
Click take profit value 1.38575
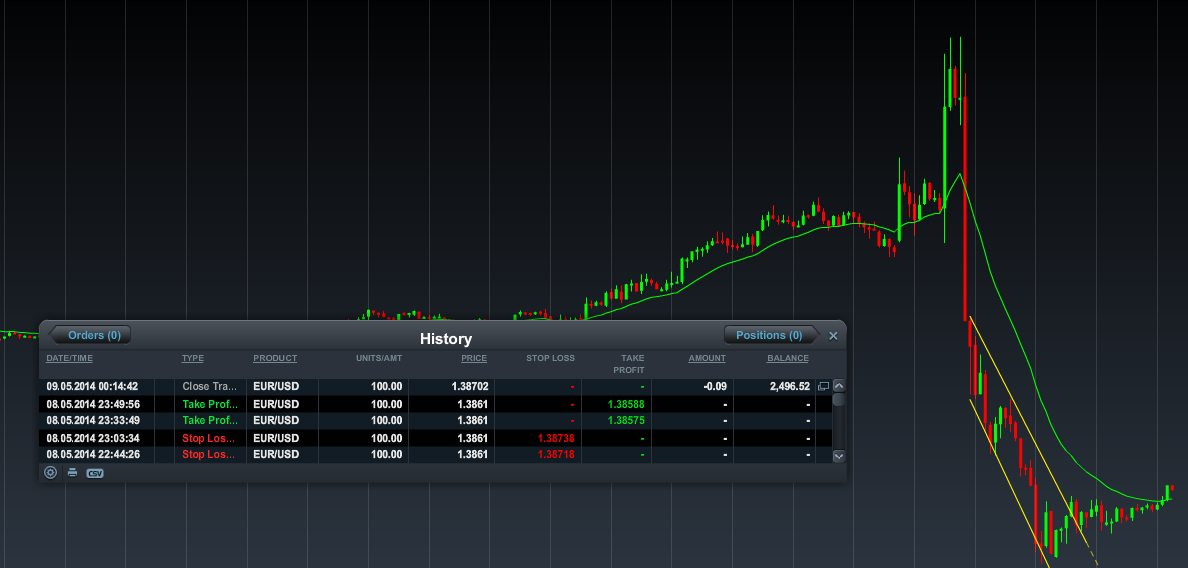pyautogui.click(x=626, y=420)
